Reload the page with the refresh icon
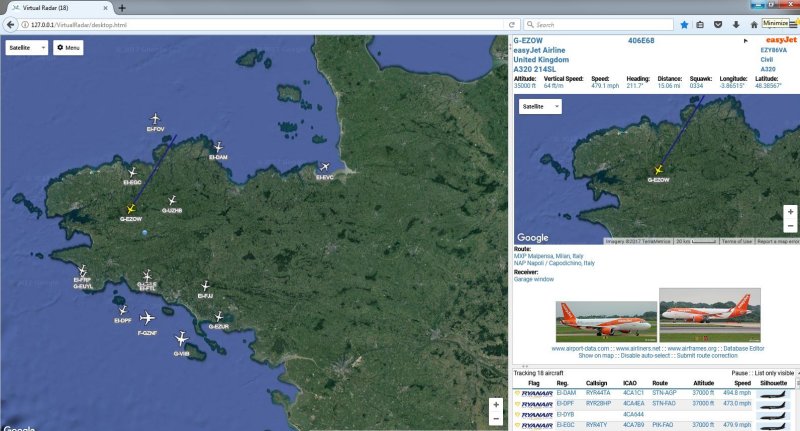This screenshot has height=431, width=800. [x=511, y=24]
